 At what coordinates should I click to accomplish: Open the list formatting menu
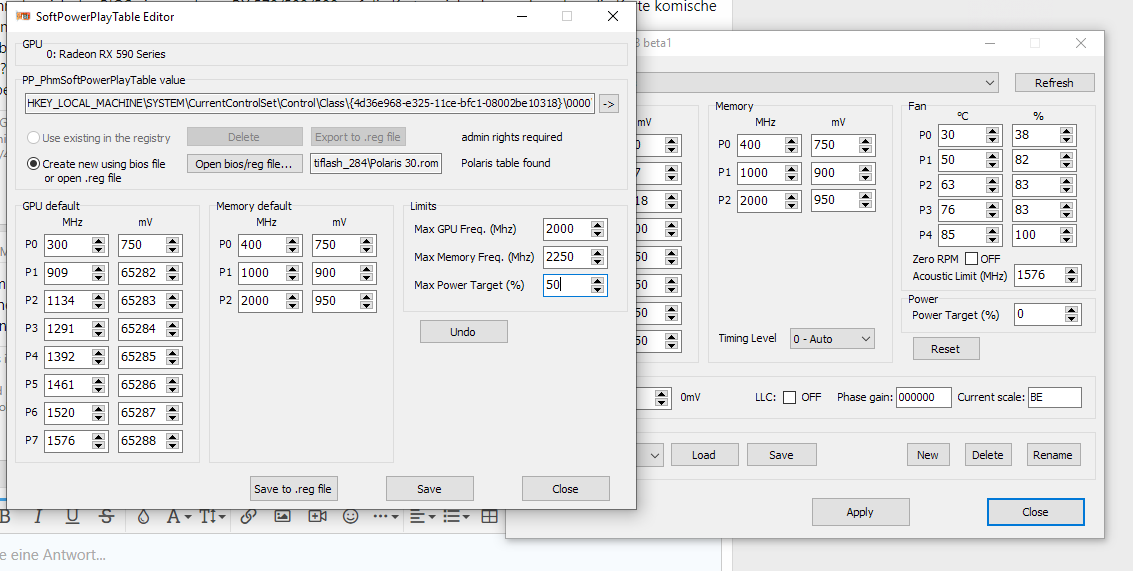(455, 517)
